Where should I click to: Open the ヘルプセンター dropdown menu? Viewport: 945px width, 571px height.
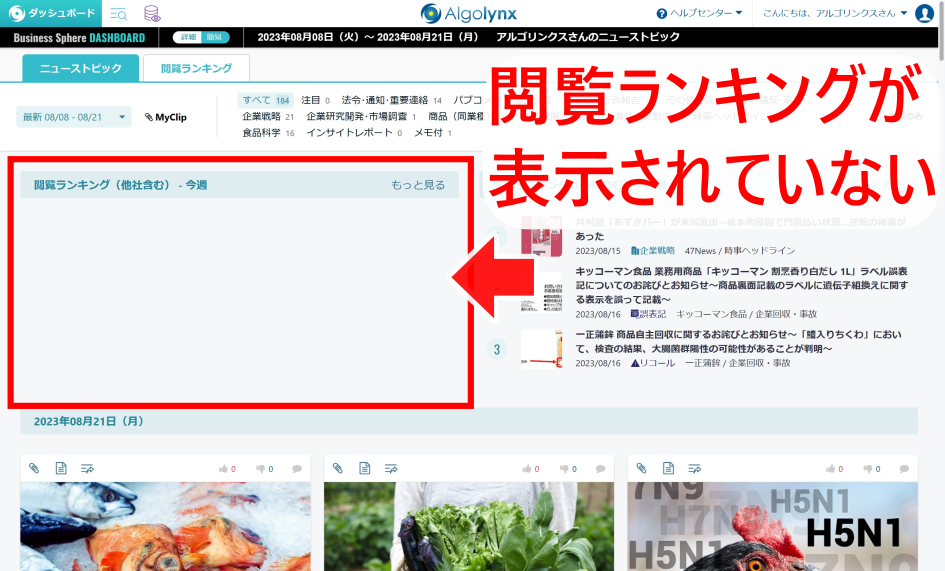[700, 13]
